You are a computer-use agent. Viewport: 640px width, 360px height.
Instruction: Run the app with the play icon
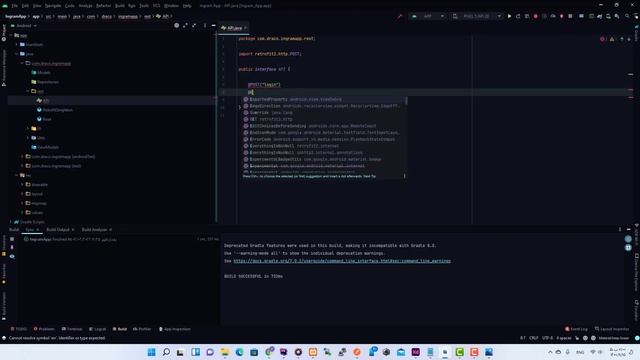[509, 16]
